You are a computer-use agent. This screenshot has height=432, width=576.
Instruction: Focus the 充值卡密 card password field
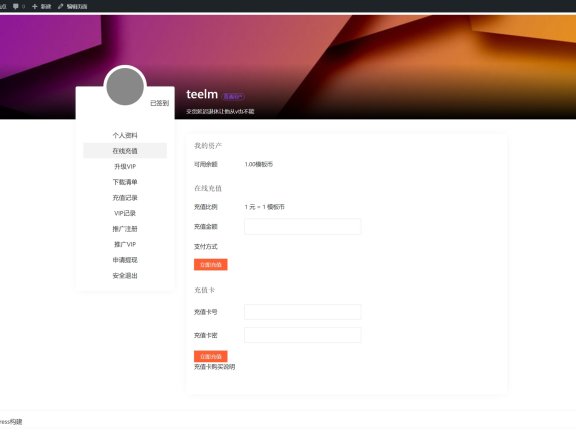pos(303,335)
